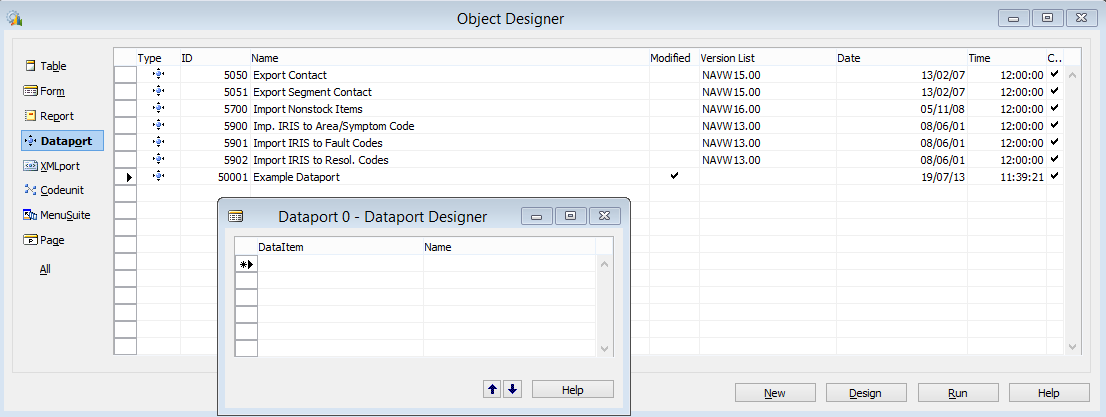Select the Export Contact row name

290,75
